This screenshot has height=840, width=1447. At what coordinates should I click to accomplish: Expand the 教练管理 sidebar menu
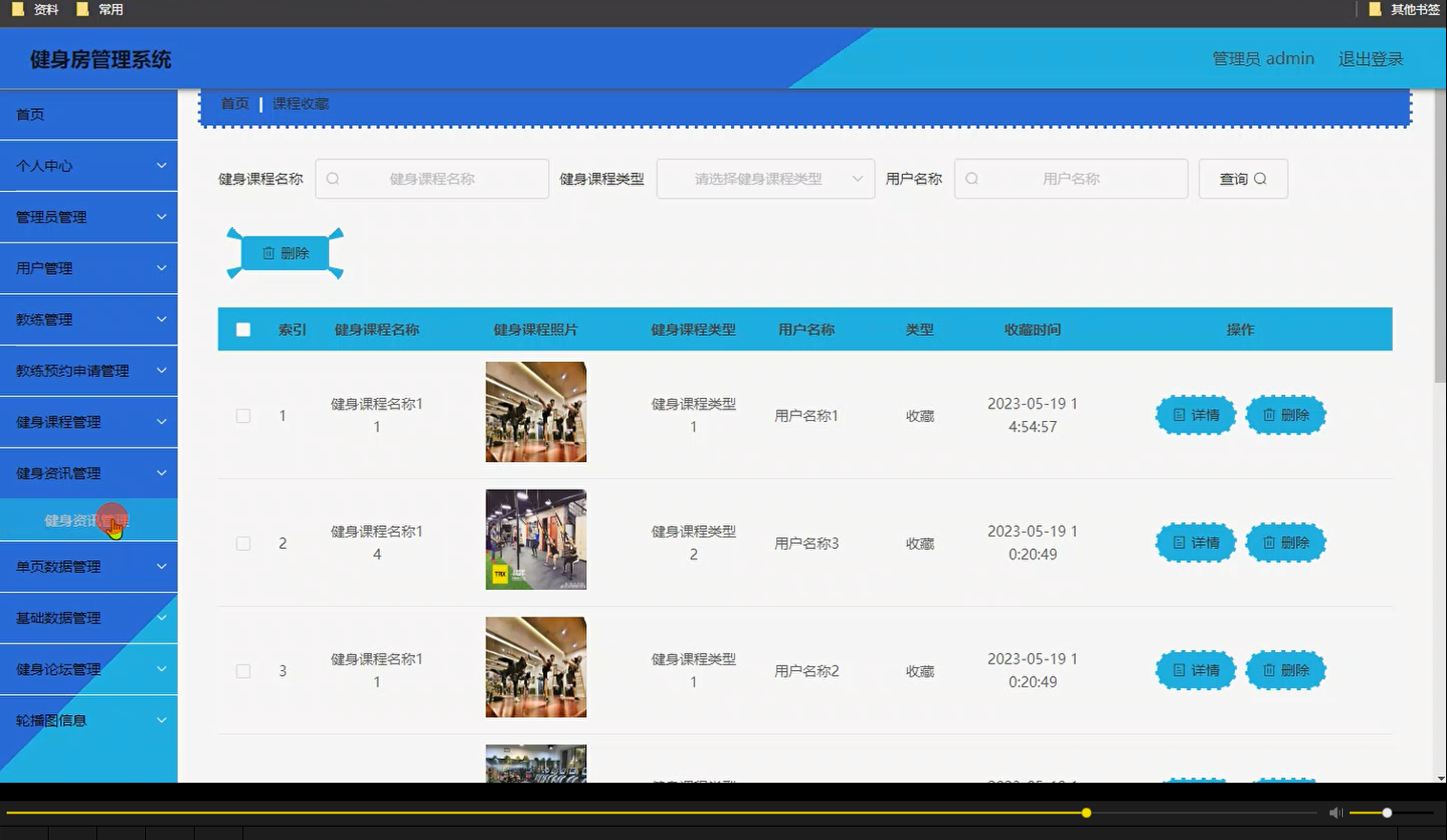point(89,320)
